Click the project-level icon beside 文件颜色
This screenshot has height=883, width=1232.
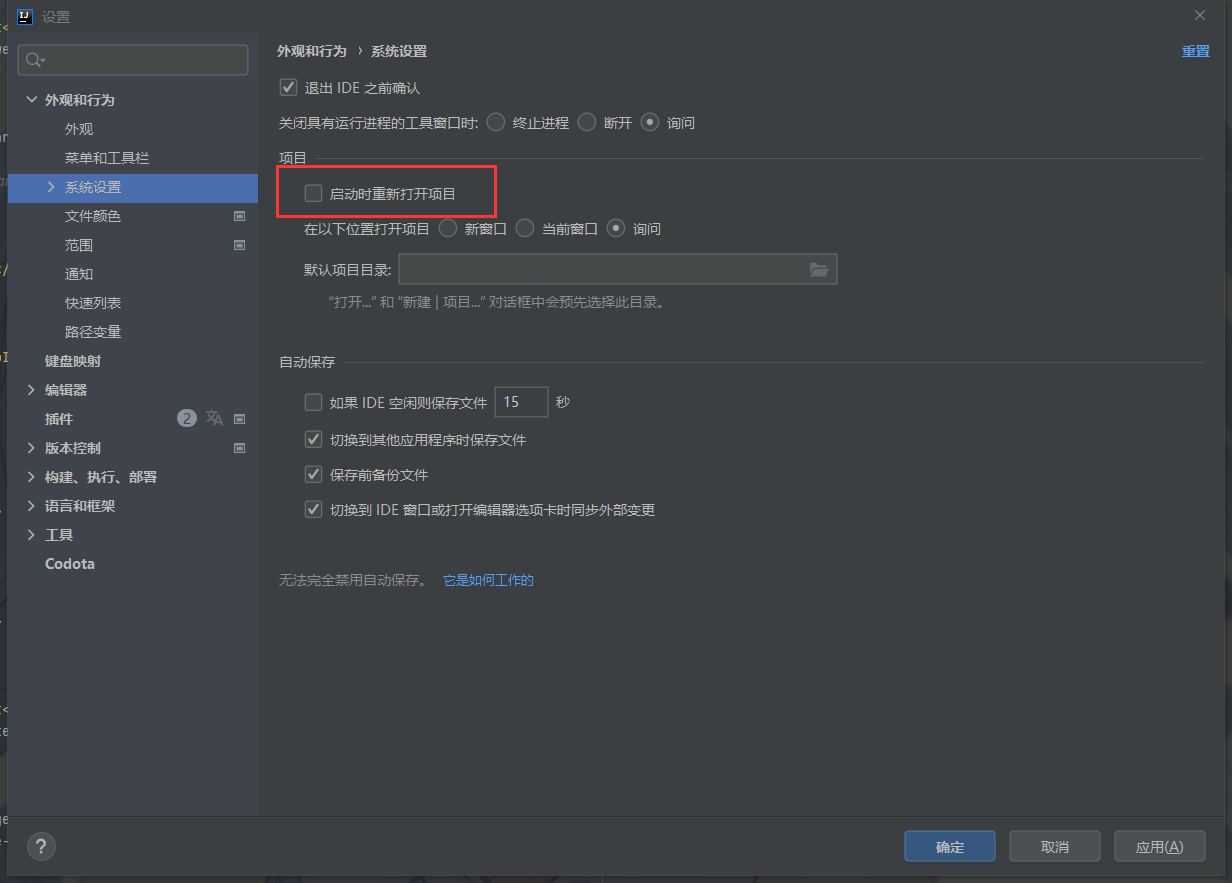click(240, 216)
